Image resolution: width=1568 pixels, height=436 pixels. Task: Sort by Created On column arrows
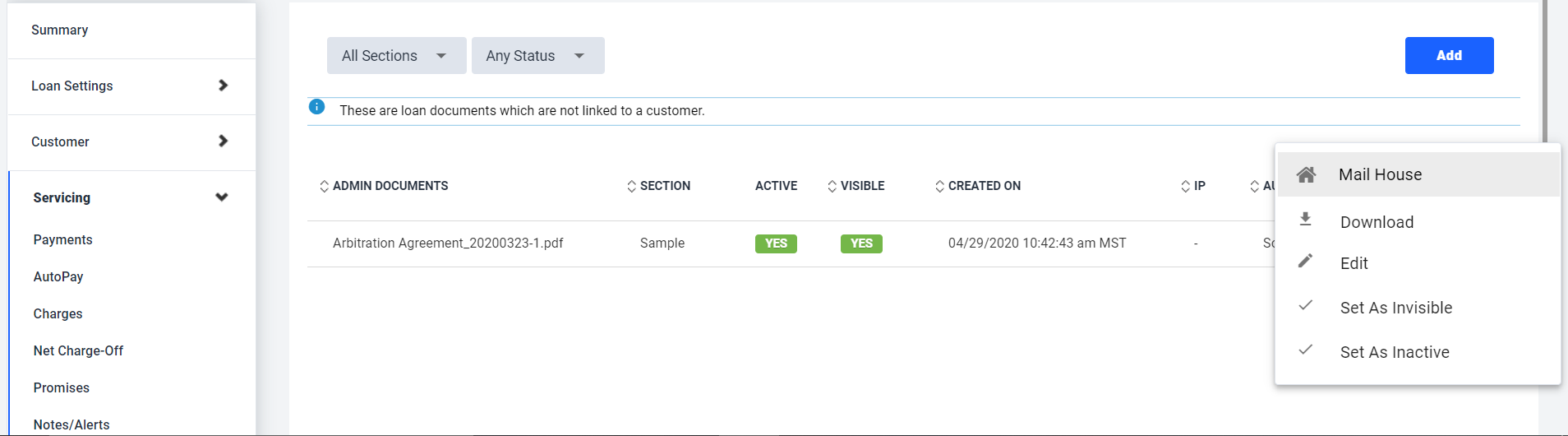939,186
